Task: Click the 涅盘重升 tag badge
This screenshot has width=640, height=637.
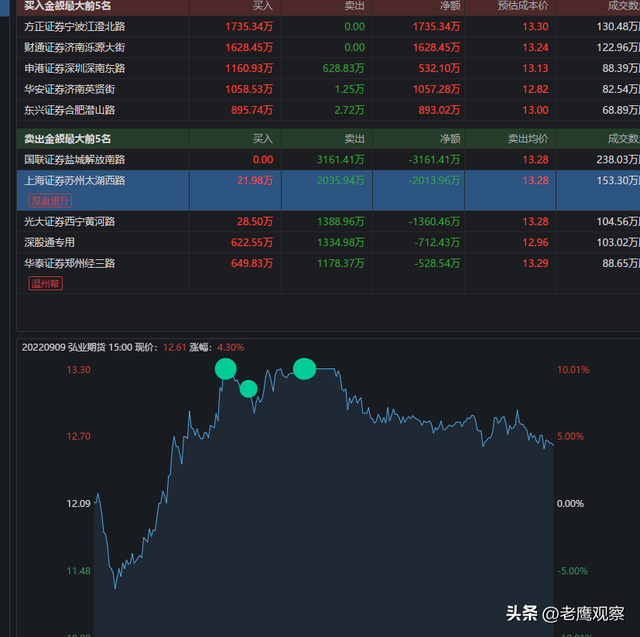Action: (50, 200)
